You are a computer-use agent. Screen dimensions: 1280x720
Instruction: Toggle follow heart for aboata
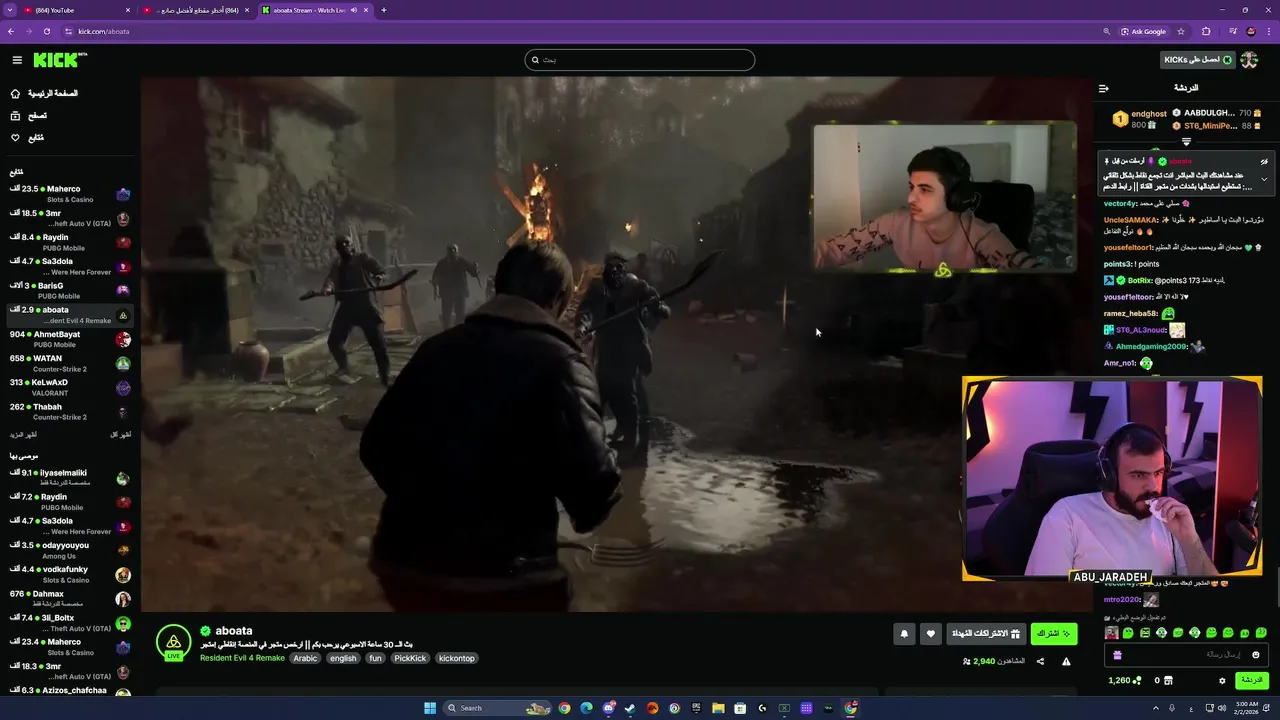[931, 634]
